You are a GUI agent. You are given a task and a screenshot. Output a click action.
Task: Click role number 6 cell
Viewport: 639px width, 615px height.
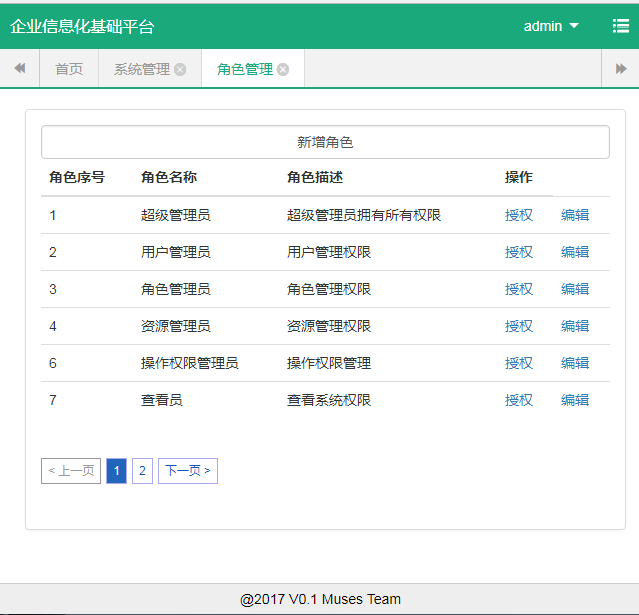pyautogui.click(x=53, y=363)
